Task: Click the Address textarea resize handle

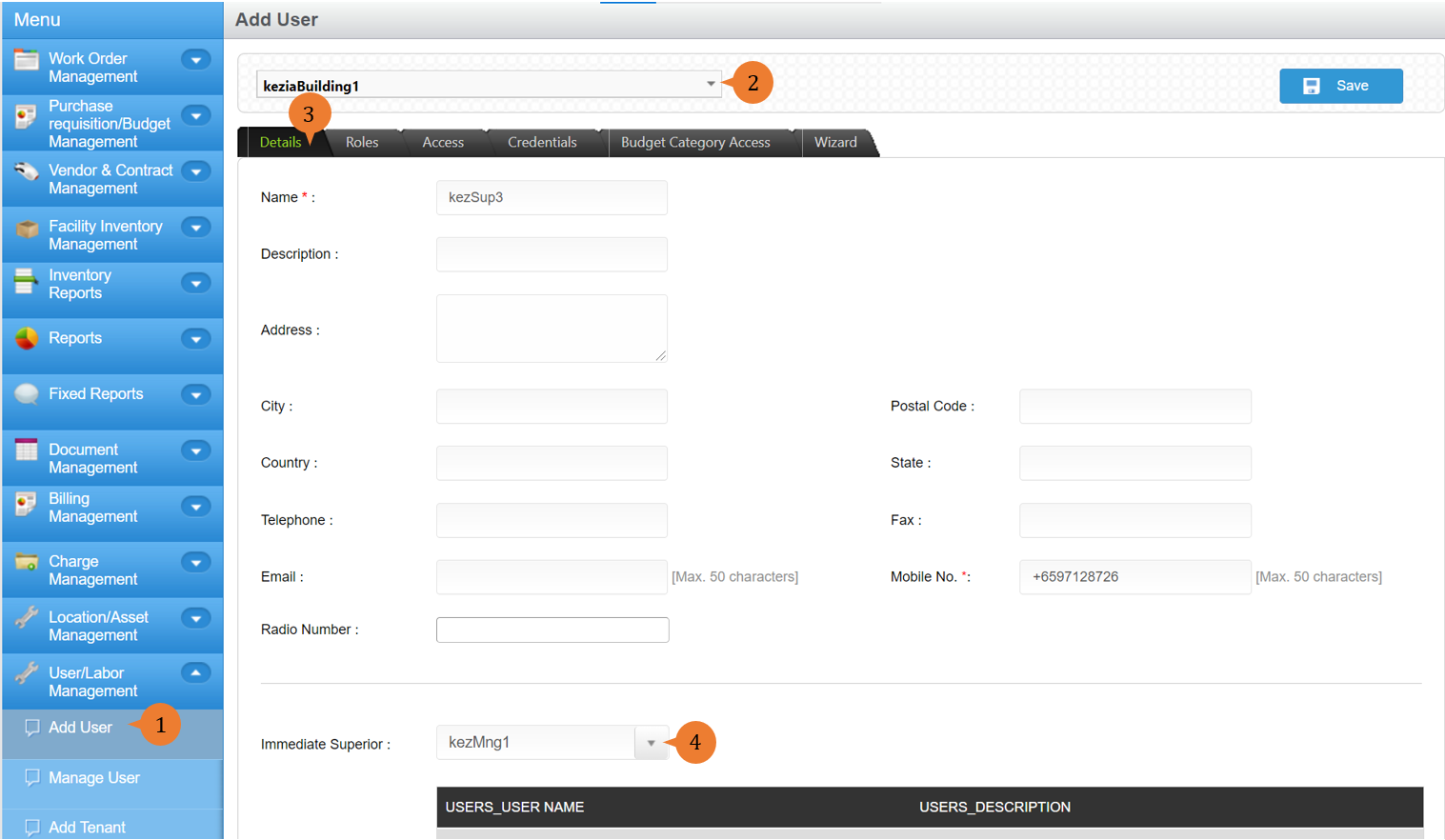Action: click(x=660, y=355)
